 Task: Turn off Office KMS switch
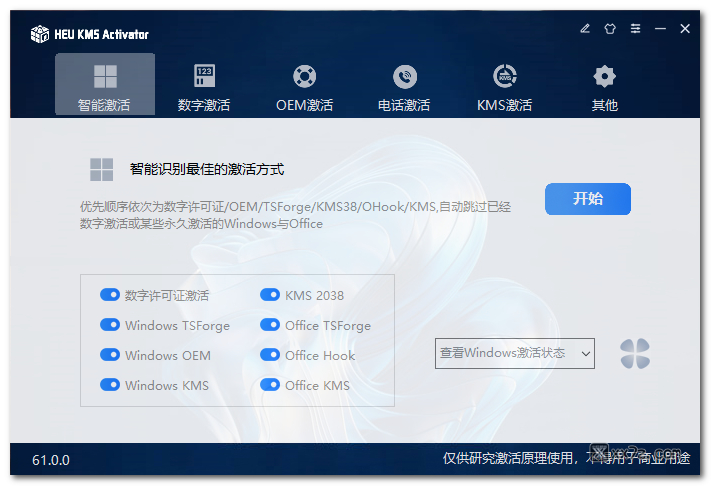pos(270,385)
